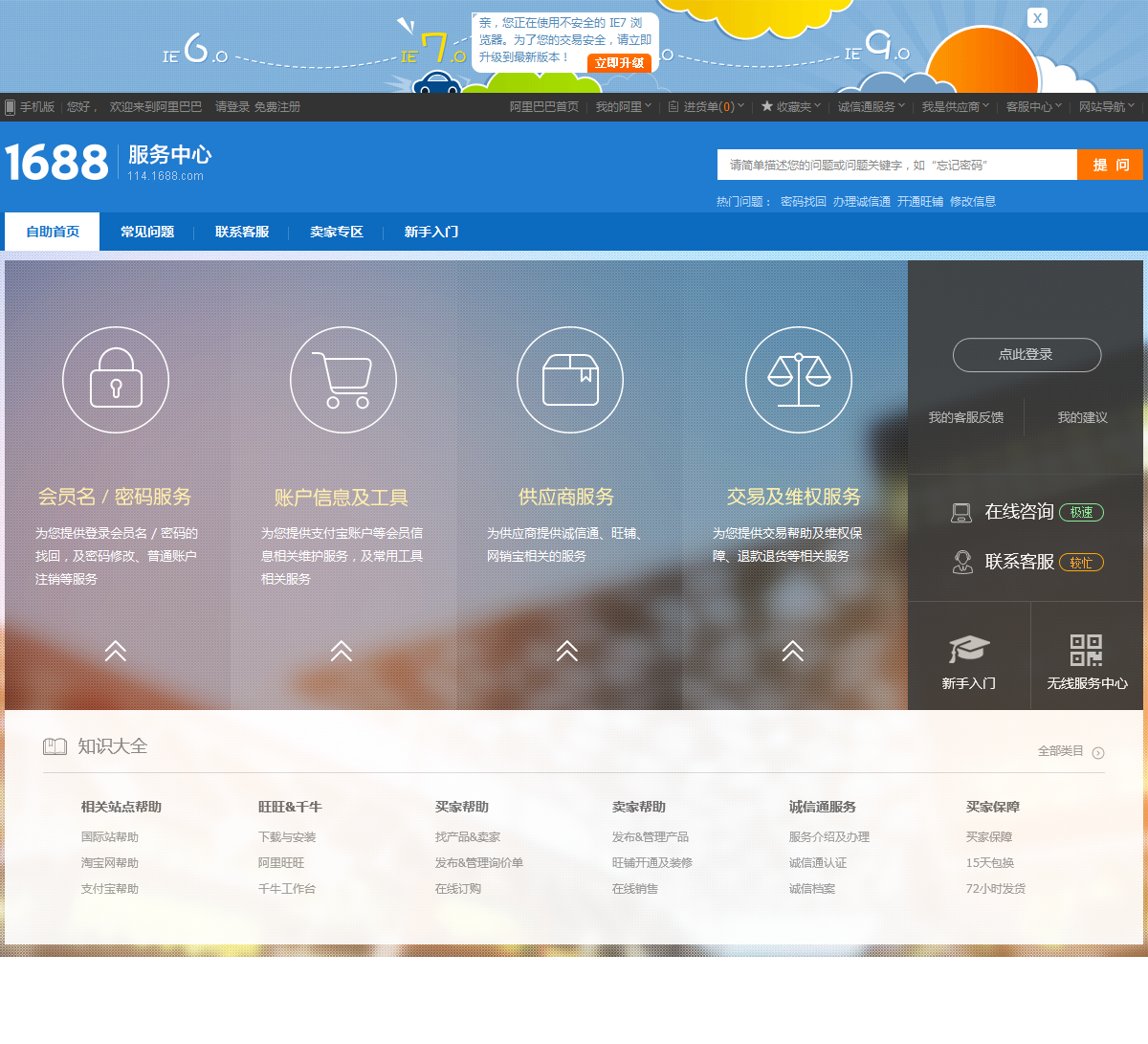
Task: Click the search question input field
Action: click(x=897, y=165)
